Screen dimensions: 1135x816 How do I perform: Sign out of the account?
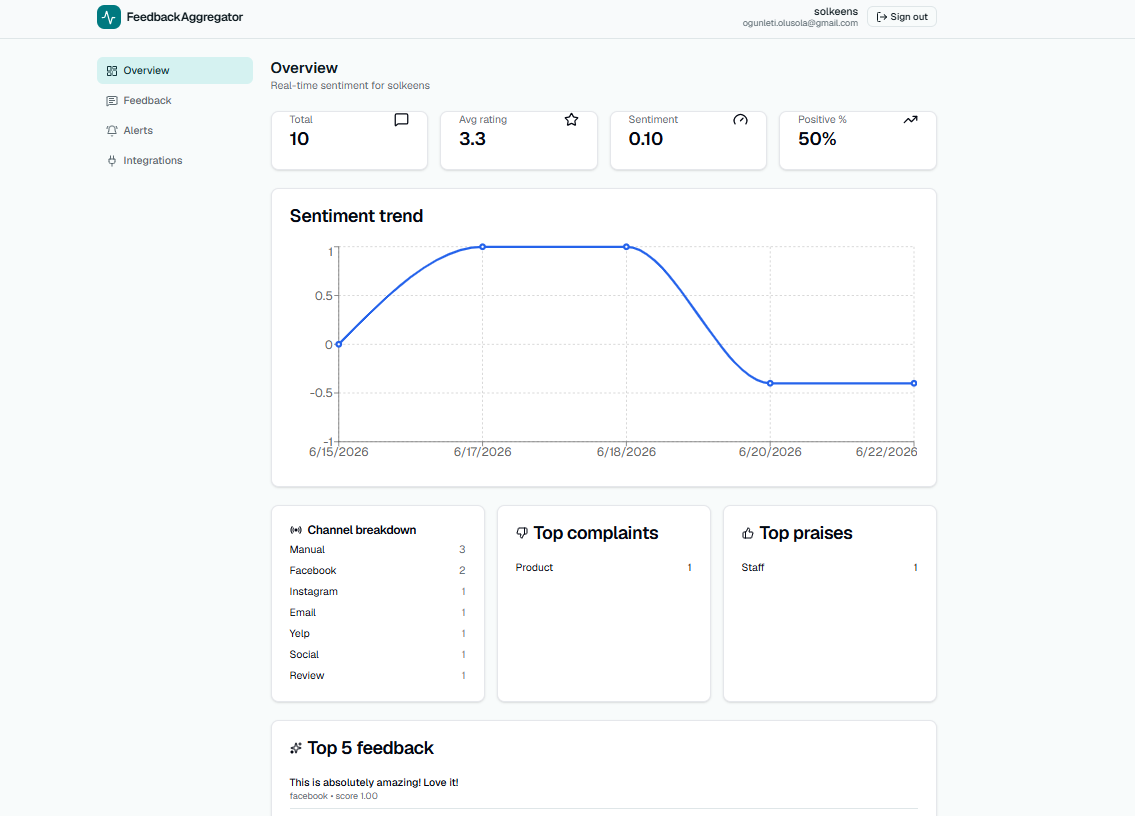pos(901,17)
